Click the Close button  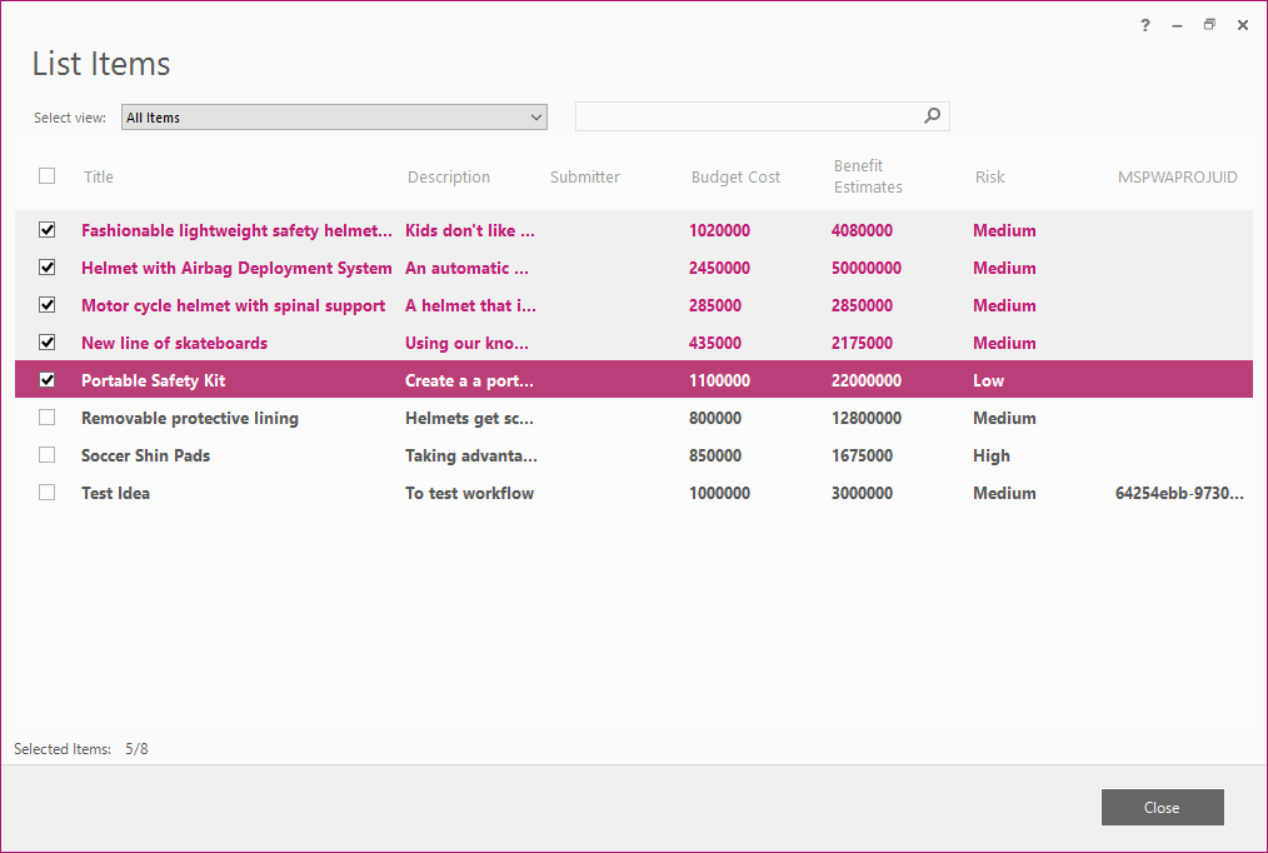pyautogui.click(x=1162, y=807)
